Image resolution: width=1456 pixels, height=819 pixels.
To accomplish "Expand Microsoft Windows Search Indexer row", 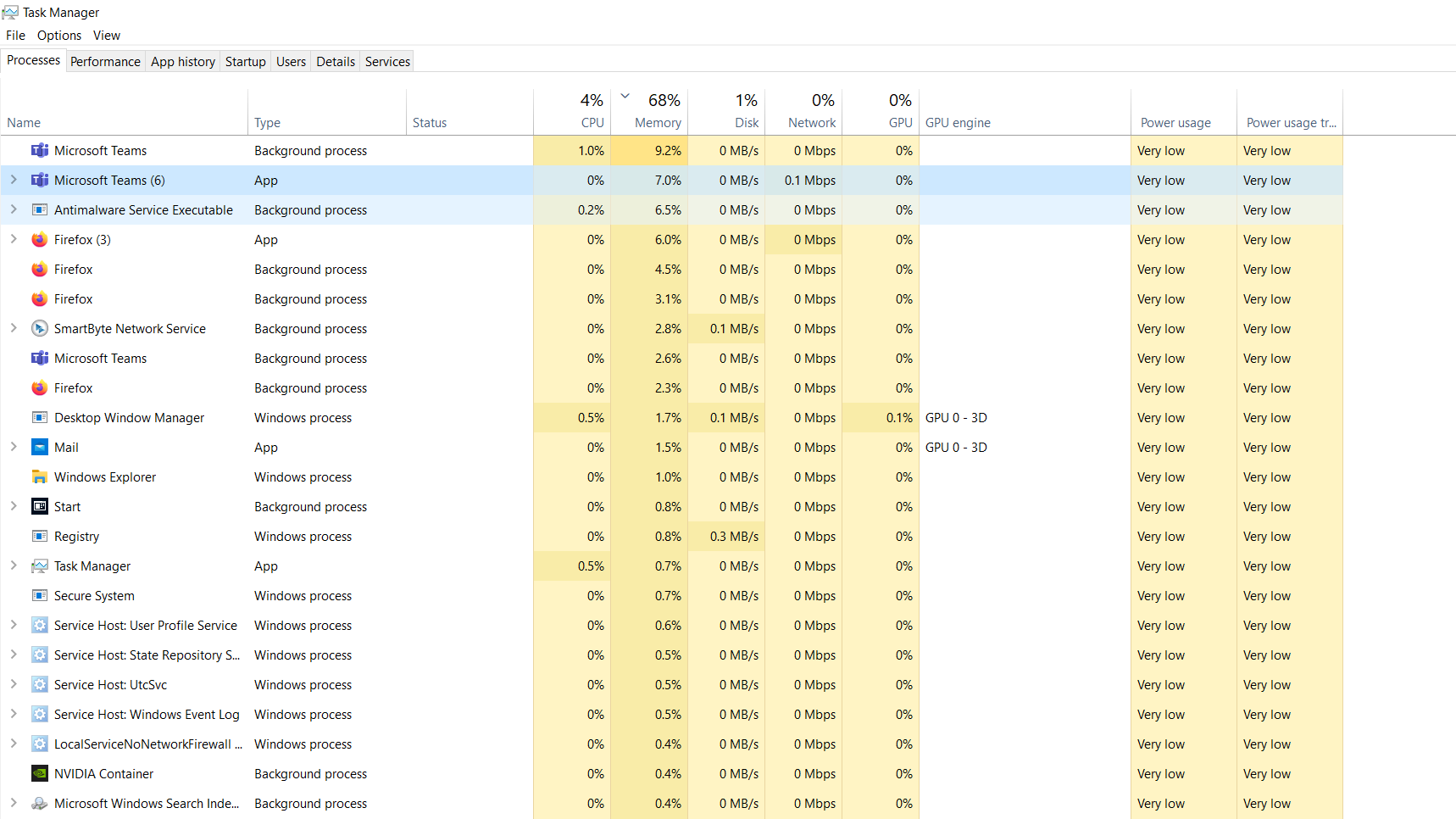I will [x=14, y=803].
